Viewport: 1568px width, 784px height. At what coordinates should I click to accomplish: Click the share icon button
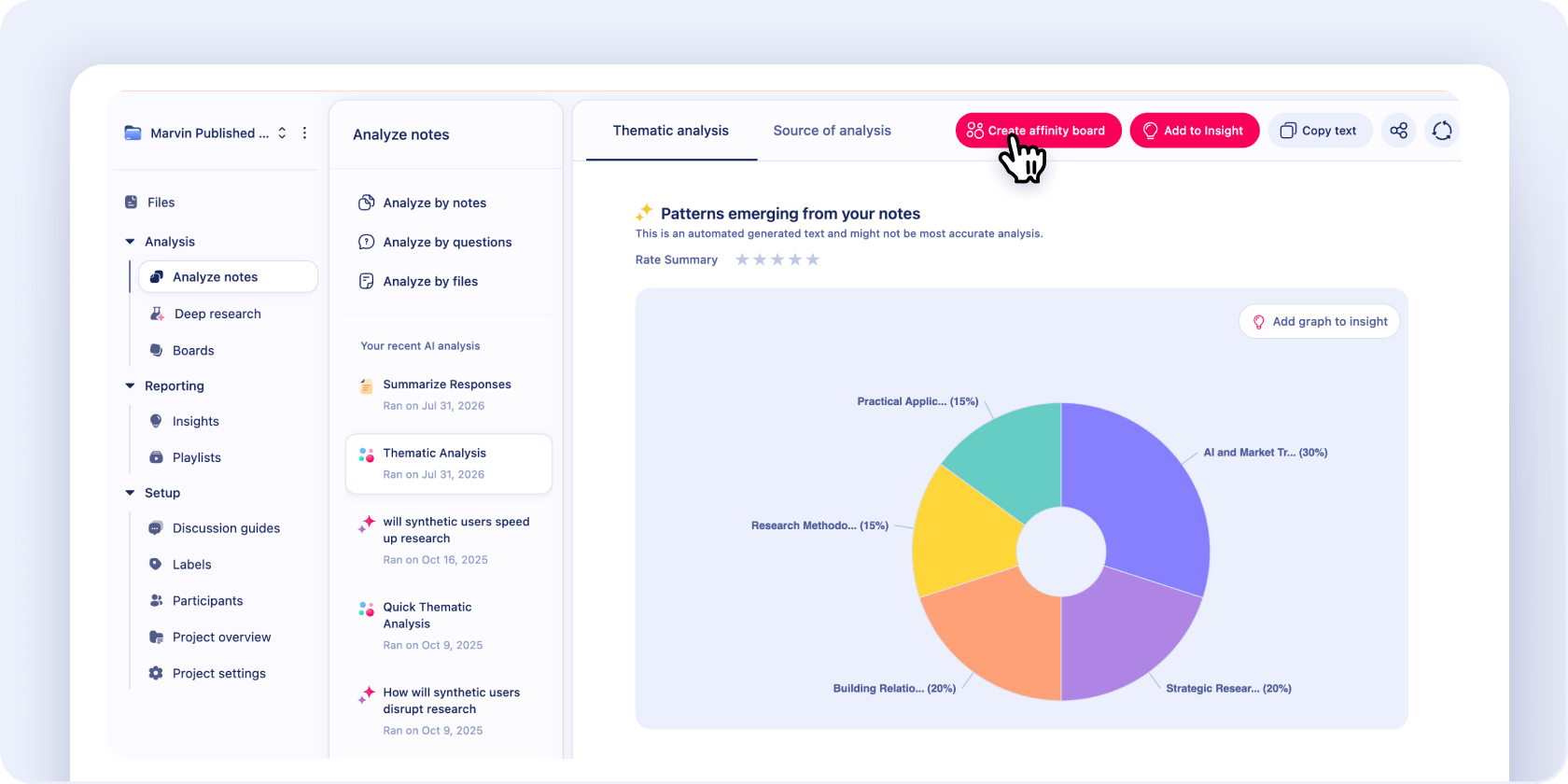[x=1398, y=131]
